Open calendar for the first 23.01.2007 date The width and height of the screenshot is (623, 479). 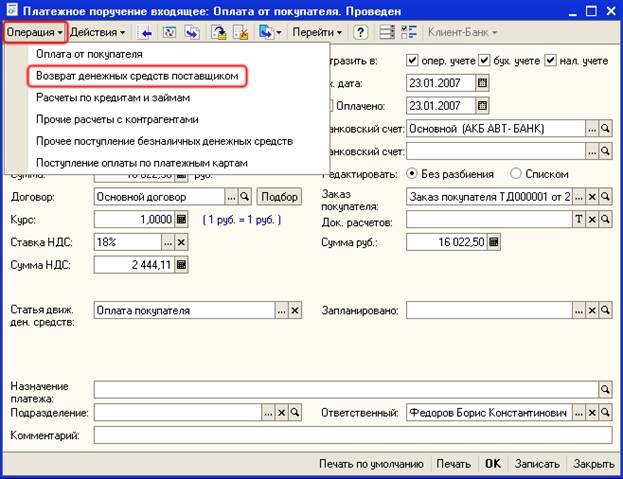(482, 83)
